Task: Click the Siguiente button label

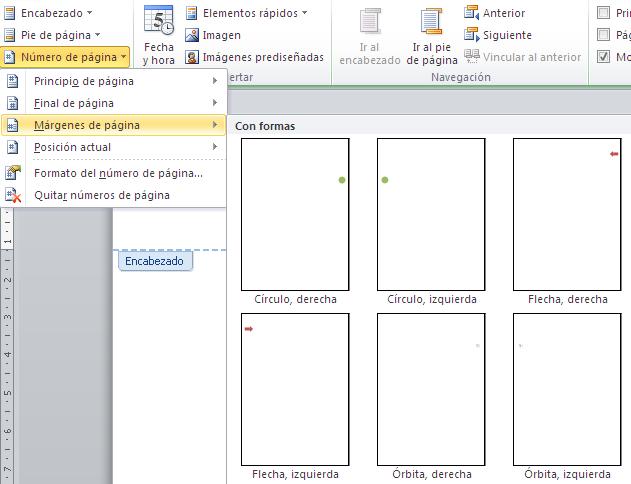Action: pos(507,35)
